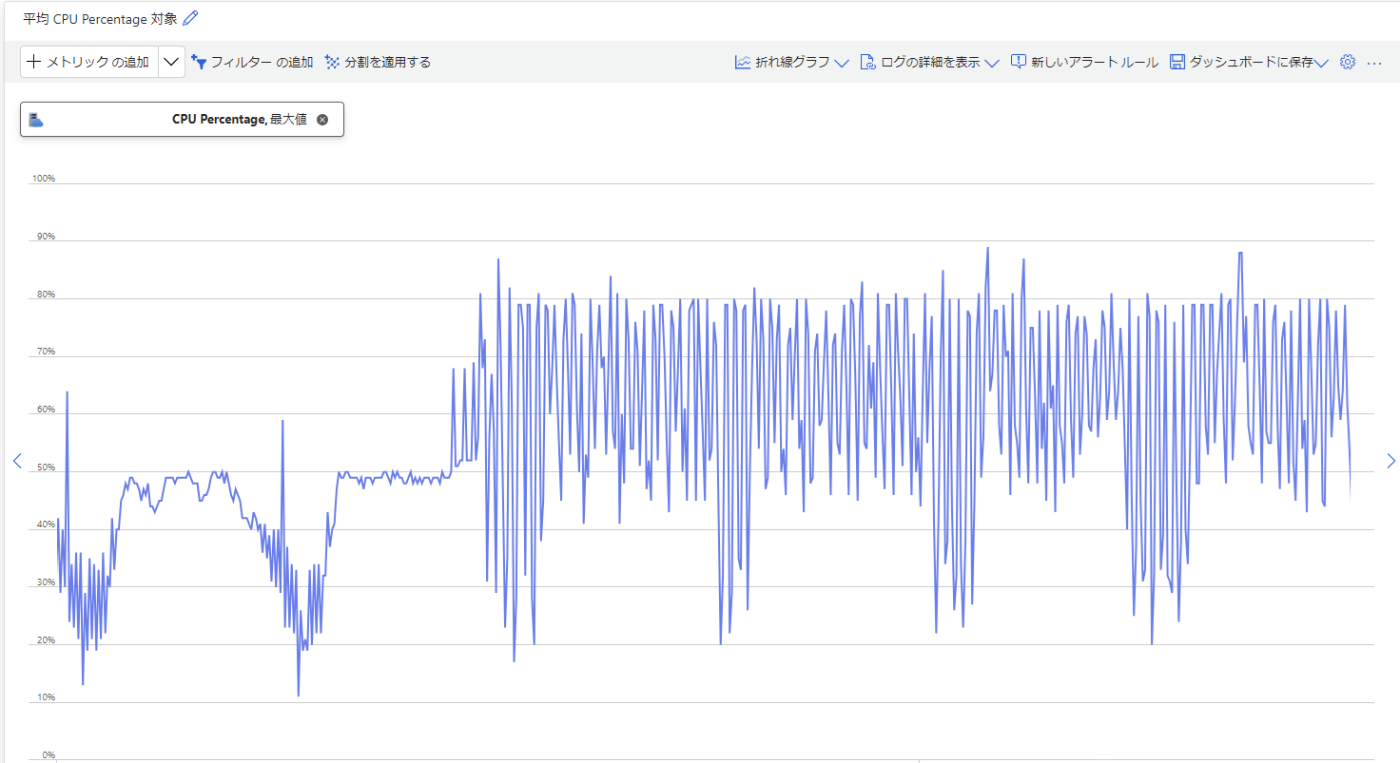Click the alert icon beside 新しいアラートルール
1400x763 pixels.
click(1017, 61)
